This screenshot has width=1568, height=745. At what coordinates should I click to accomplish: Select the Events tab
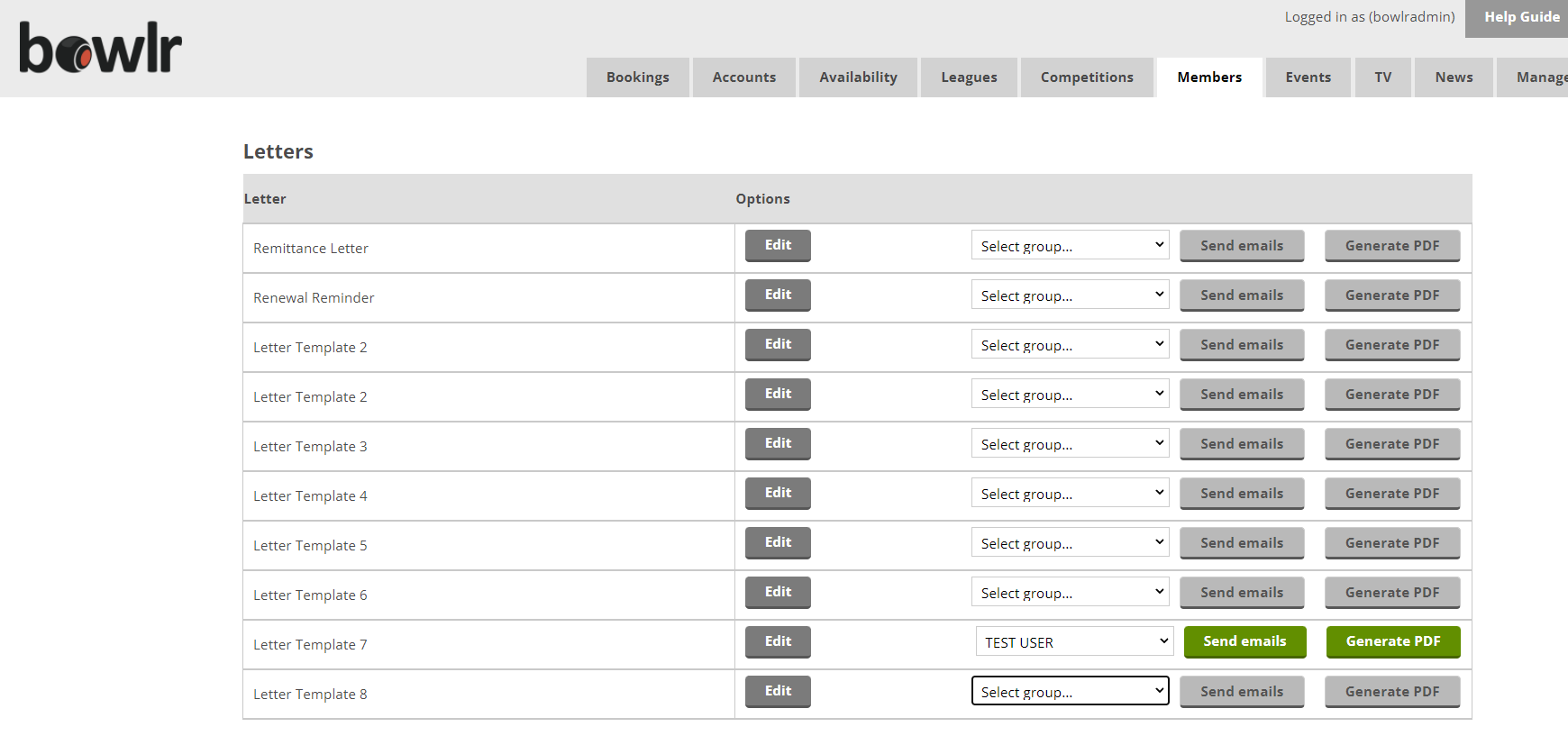point(1308,77)
